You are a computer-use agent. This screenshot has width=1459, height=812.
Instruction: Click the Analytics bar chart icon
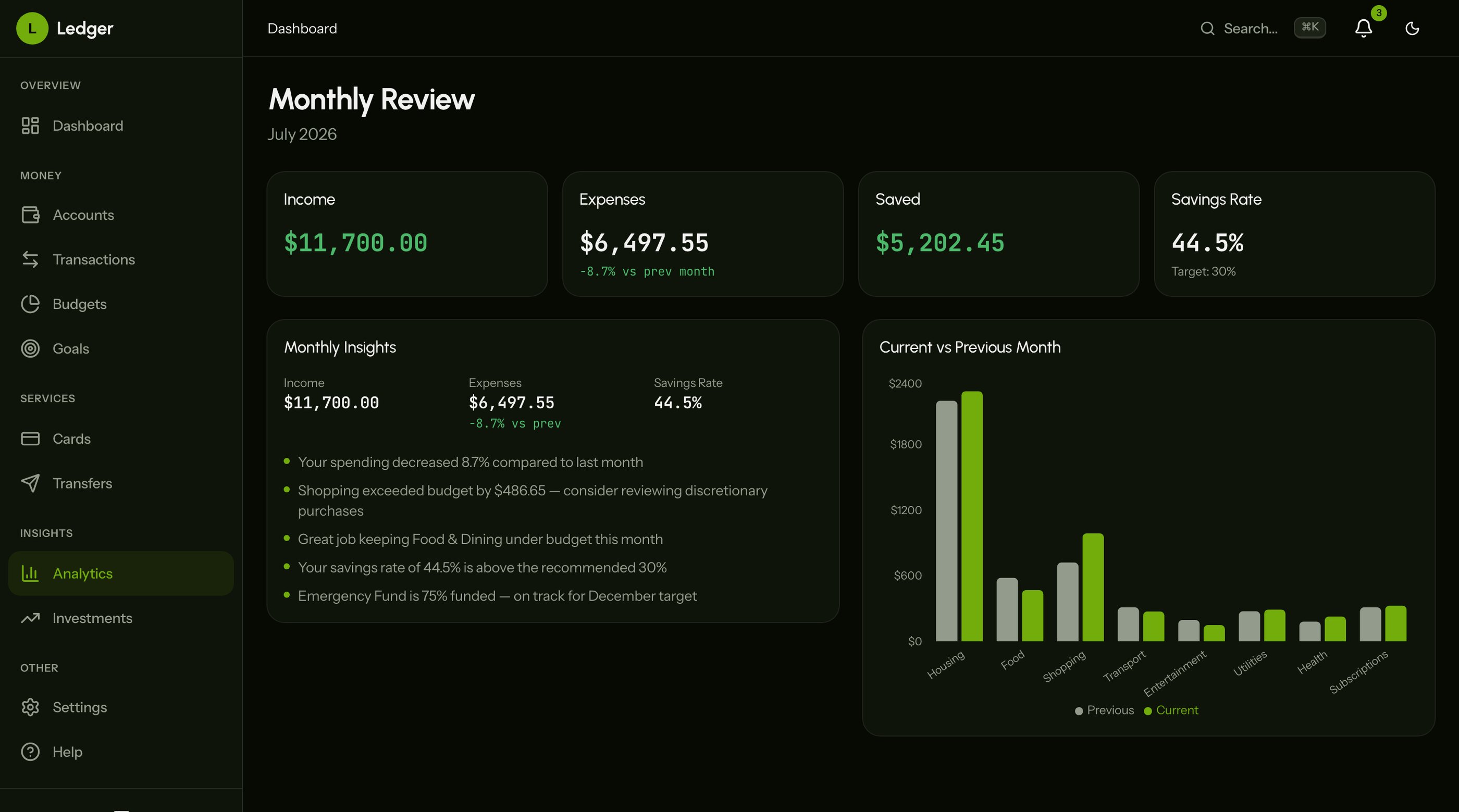30,573
